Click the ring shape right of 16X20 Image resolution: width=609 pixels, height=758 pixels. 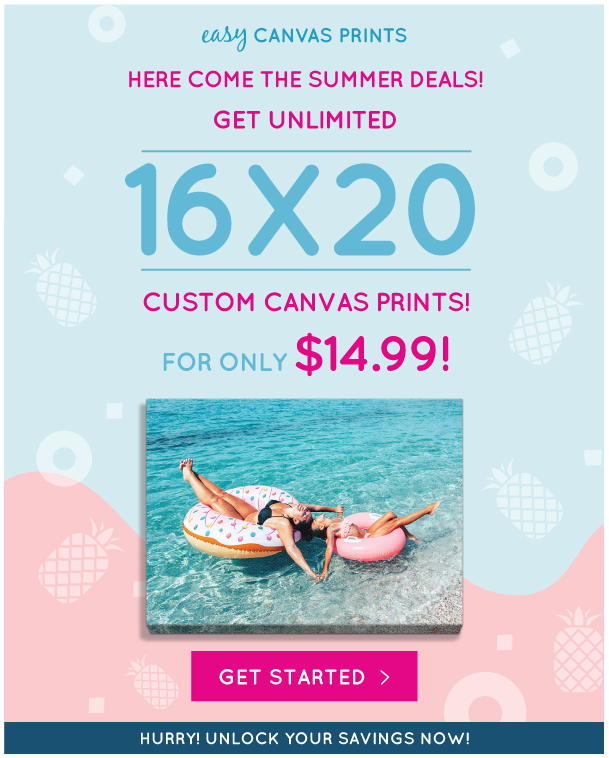click(553, 166)
